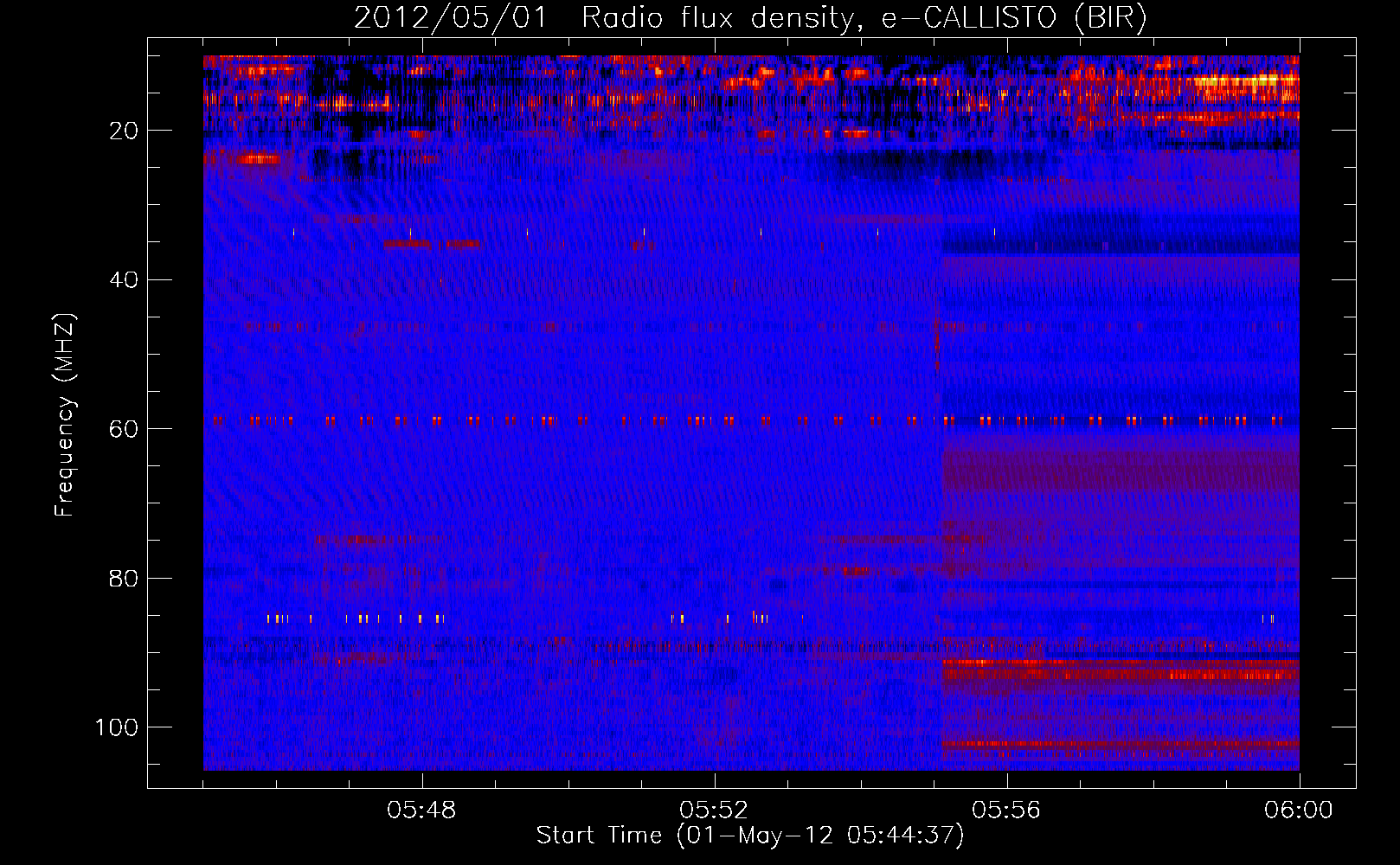Click the '20' frequency tick label
Image resolution: width=1400 pixels, height=865 pixels.
124,131
